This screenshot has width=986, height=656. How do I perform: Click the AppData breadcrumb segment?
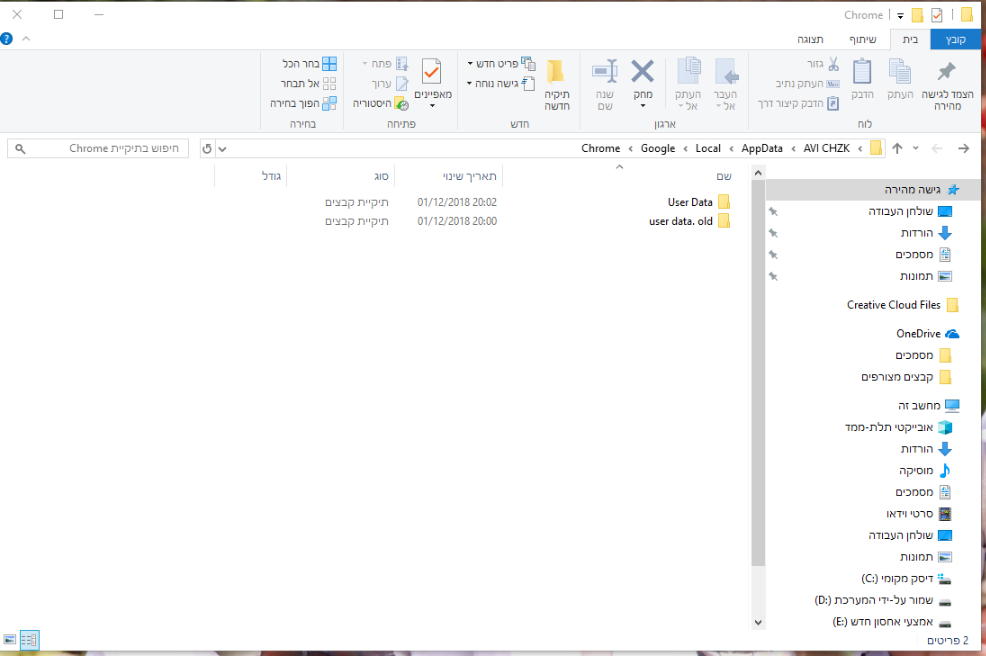(762, 148)
